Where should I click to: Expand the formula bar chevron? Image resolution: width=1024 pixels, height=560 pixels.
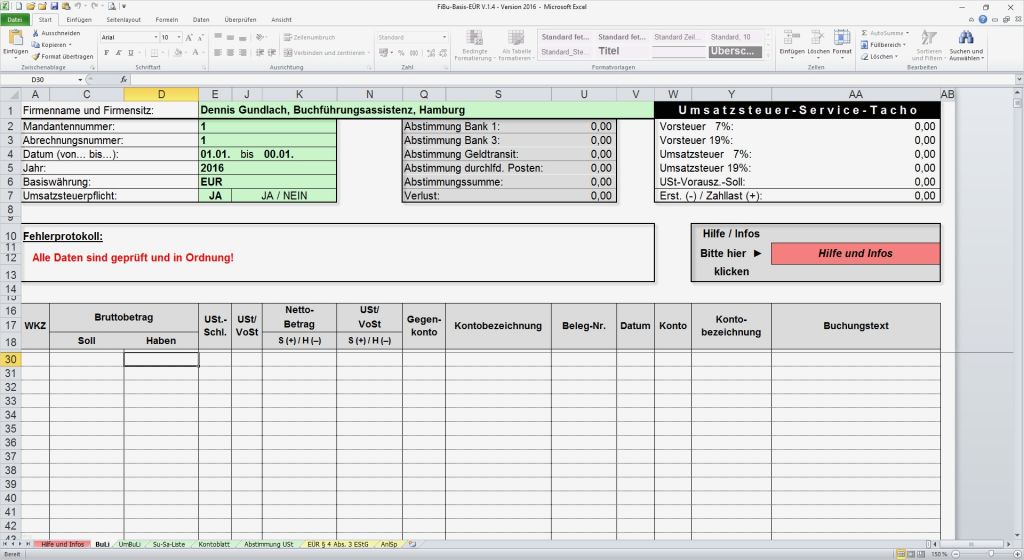pyautogui.click(x=1019, y=80)
